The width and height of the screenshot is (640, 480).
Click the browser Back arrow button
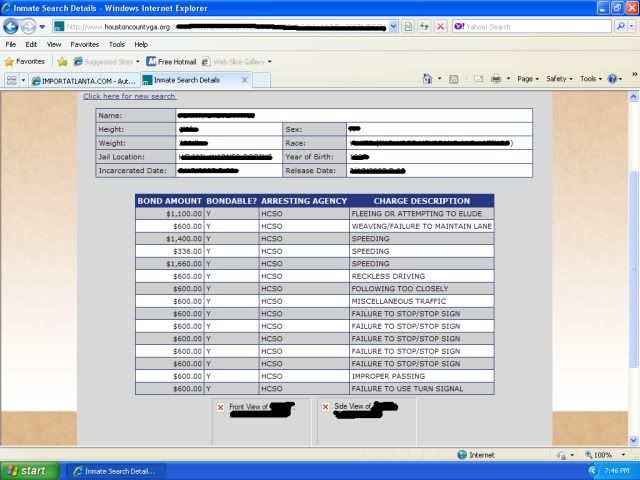pyautogui.click(x=12, y=26)
